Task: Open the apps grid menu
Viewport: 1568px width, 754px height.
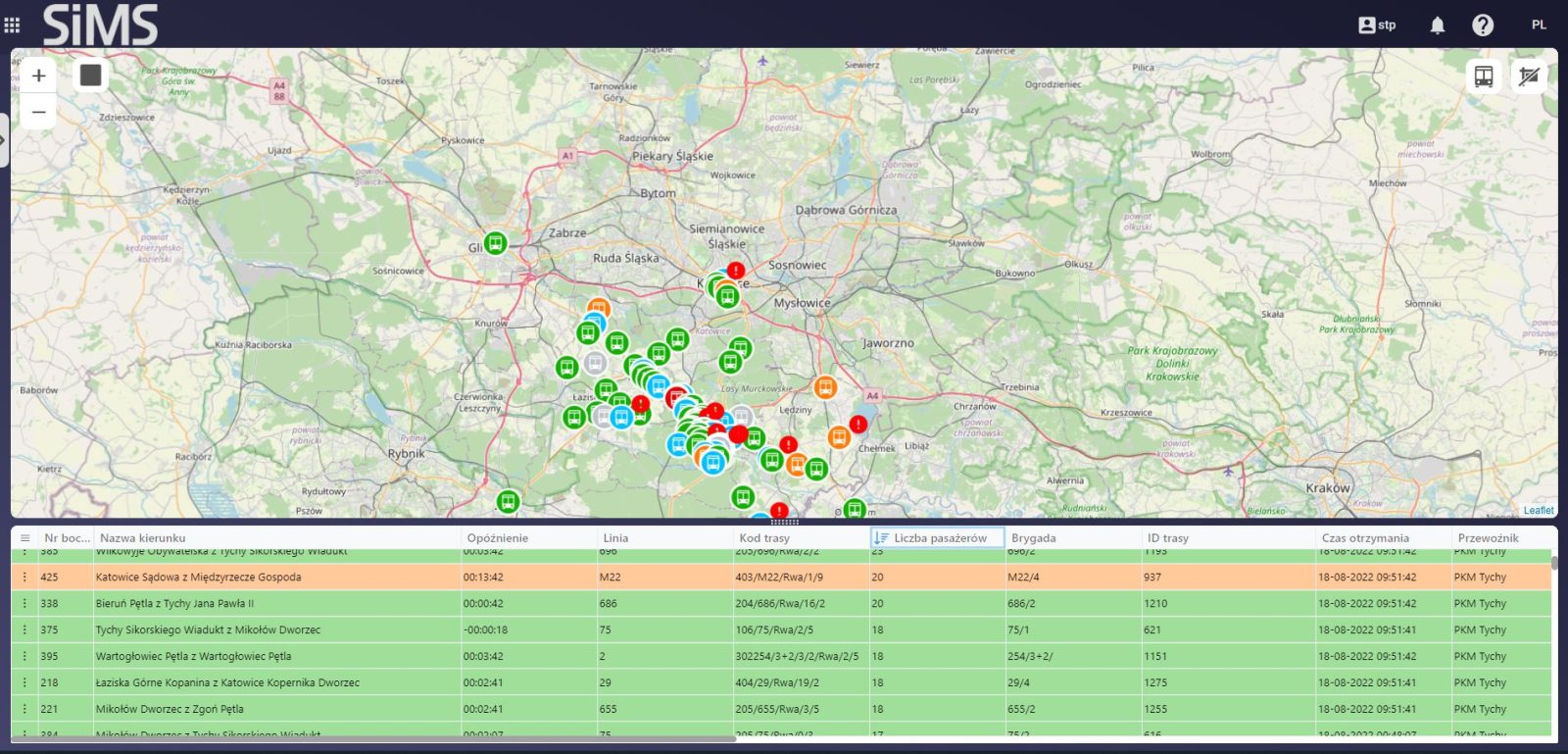Action: point(12,25)
